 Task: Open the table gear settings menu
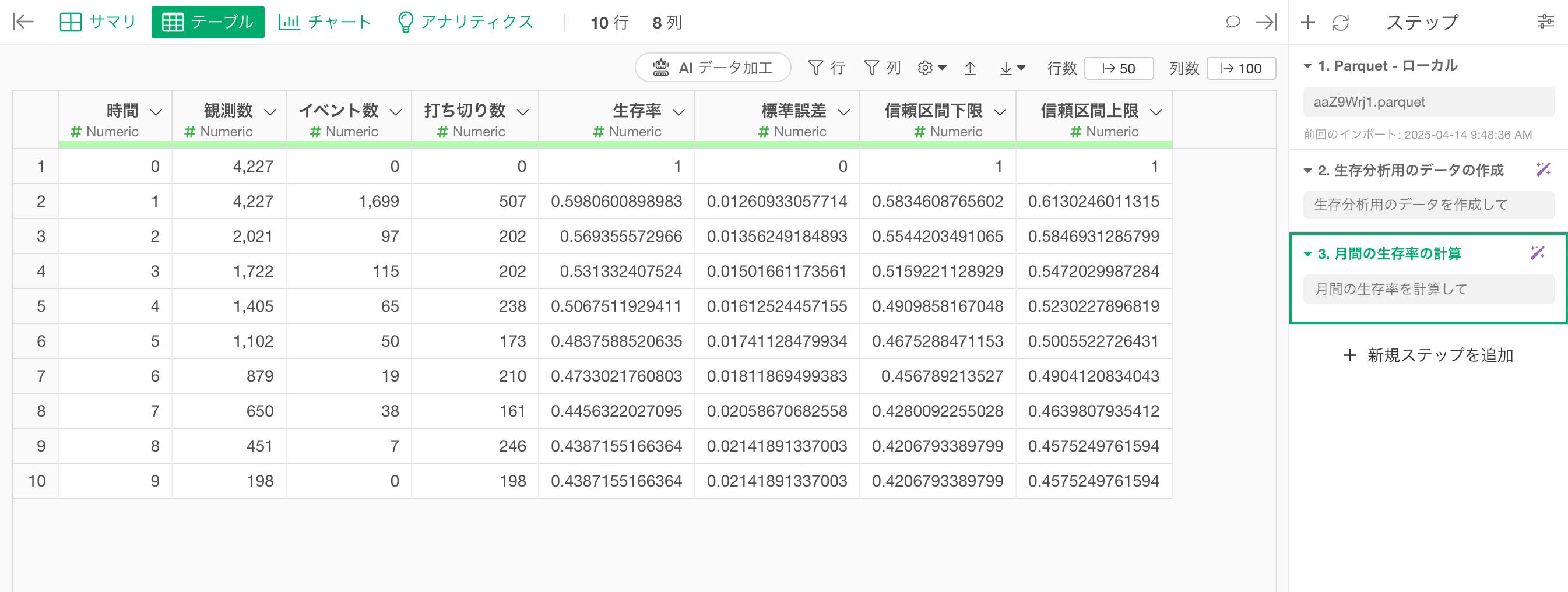(x=932, y=68)
